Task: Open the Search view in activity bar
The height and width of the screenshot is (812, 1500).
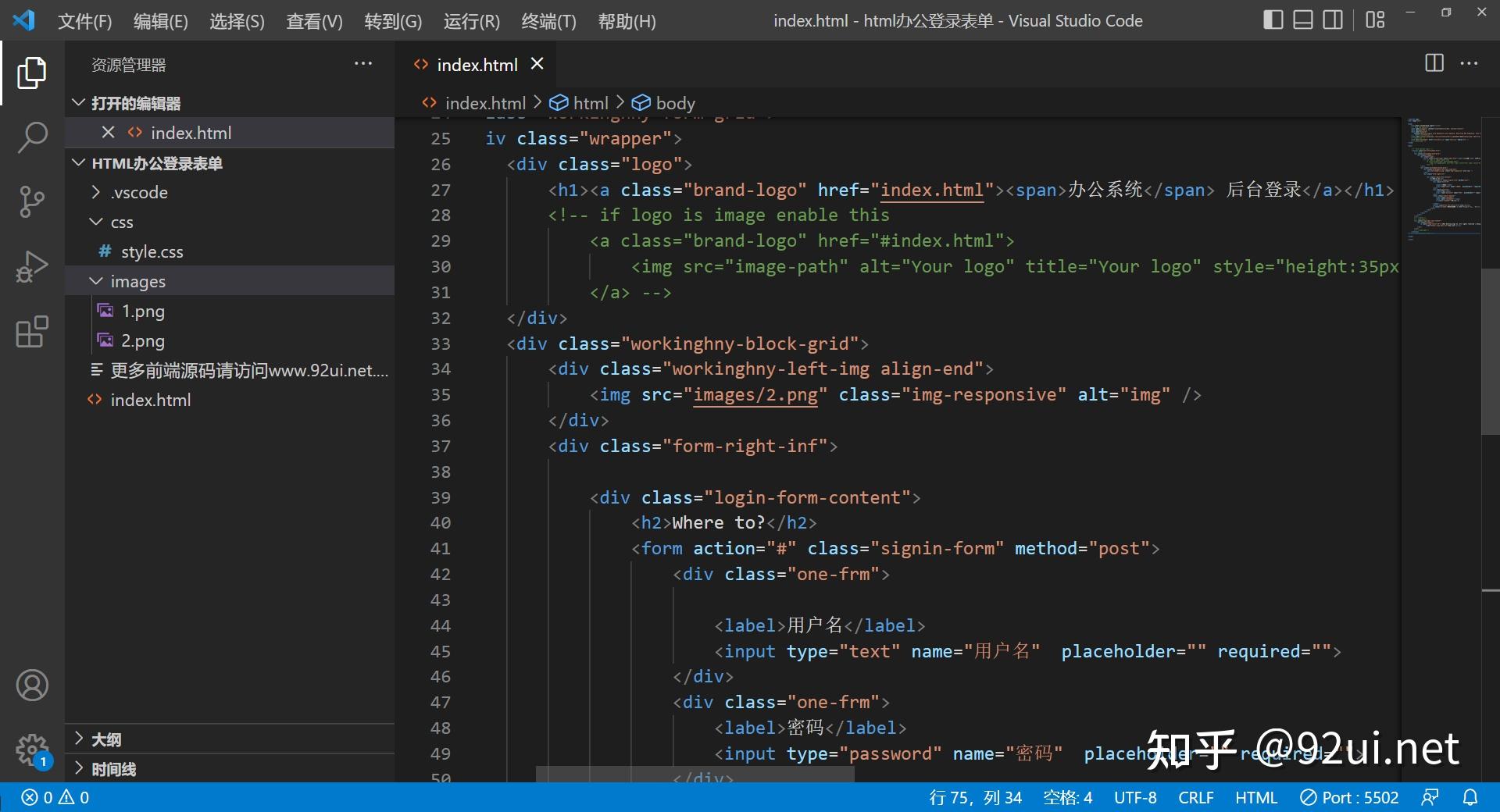Action: 32,137
